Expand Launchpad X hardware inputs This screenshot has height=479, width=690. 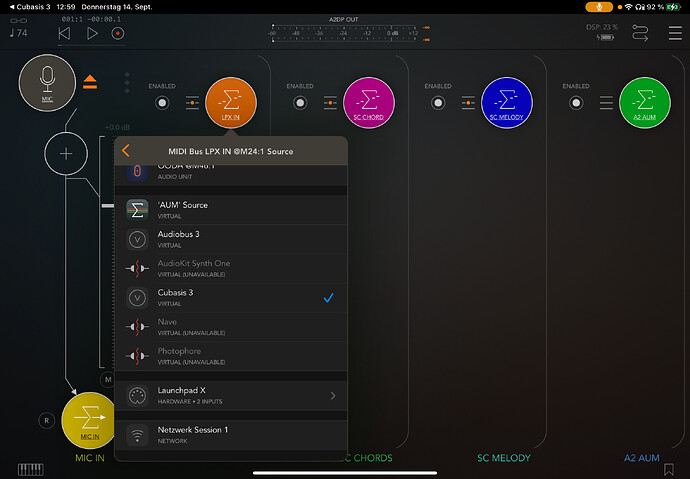coord(231,395)
